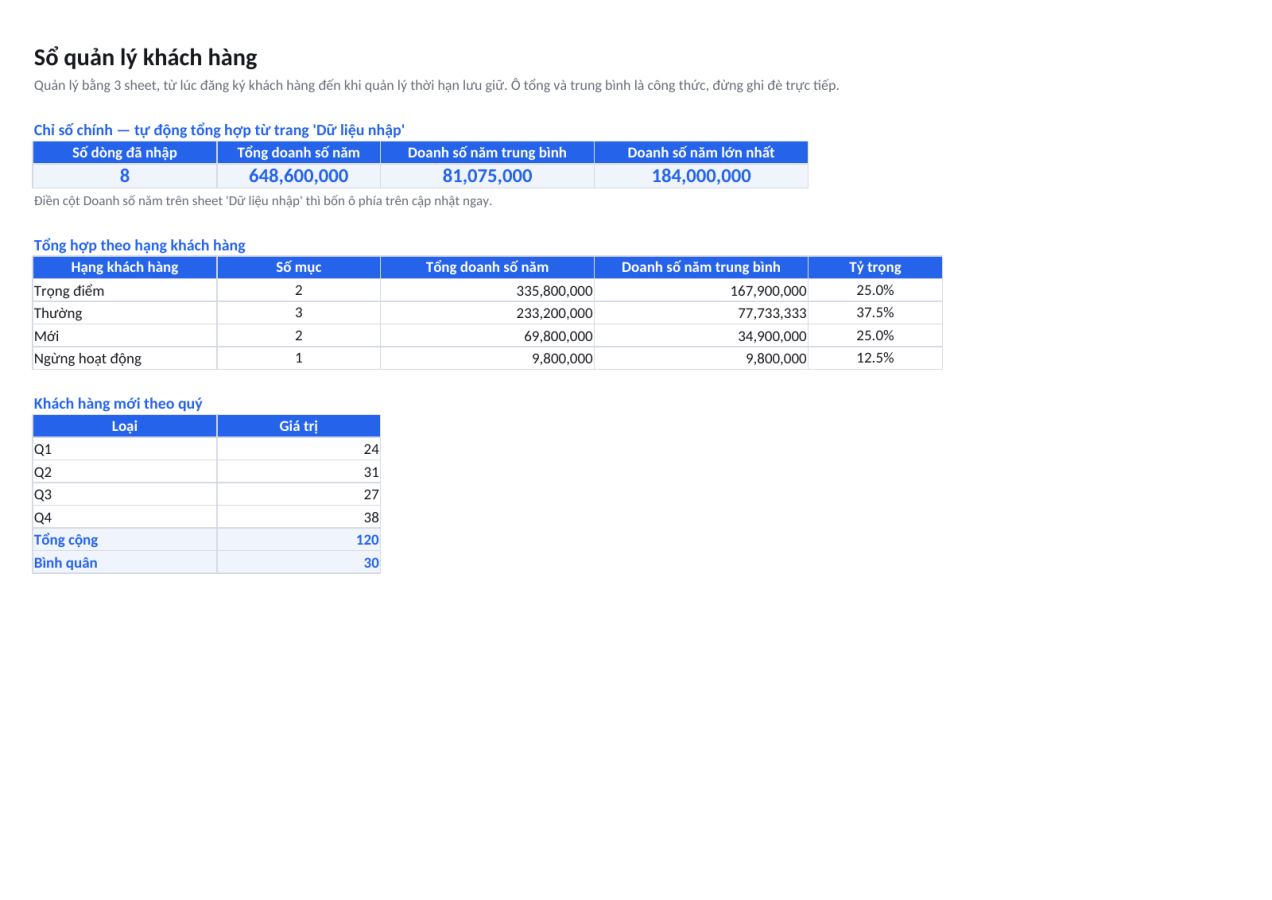Click the total value 120
The image size is (1272, 900).
click(299, 540)
